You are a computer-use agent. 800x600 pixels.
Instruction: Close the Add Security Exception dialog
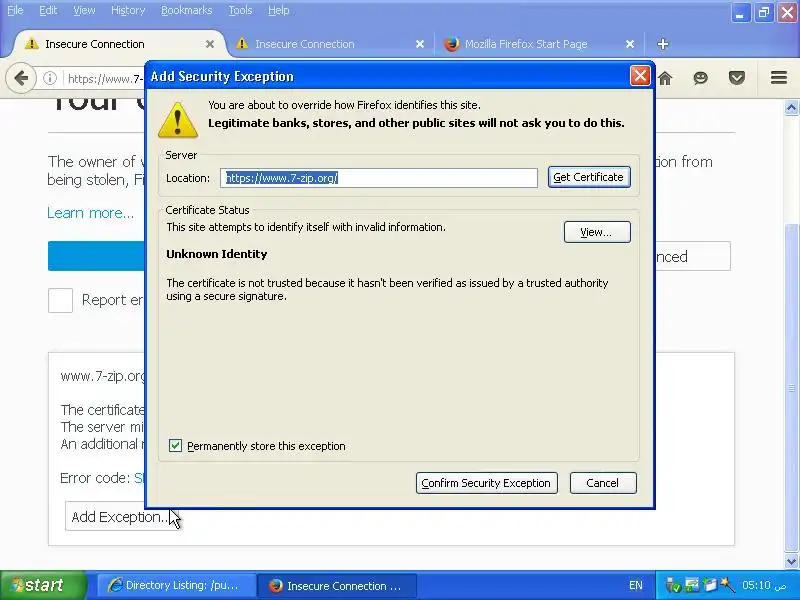pyautogui.click(x=640, y=76)
